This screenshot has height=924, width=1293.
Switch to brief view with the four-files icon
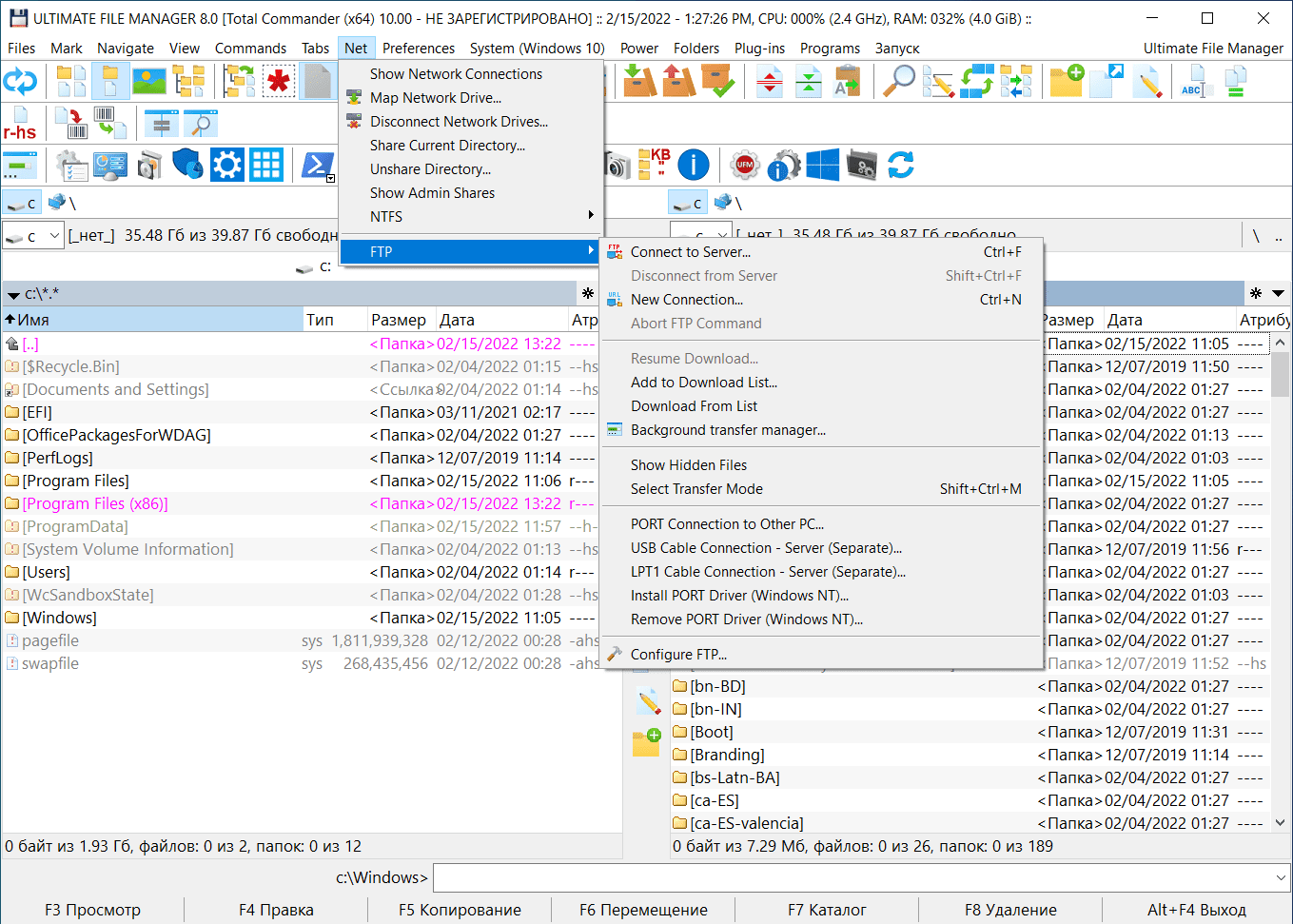coord(71,82)
